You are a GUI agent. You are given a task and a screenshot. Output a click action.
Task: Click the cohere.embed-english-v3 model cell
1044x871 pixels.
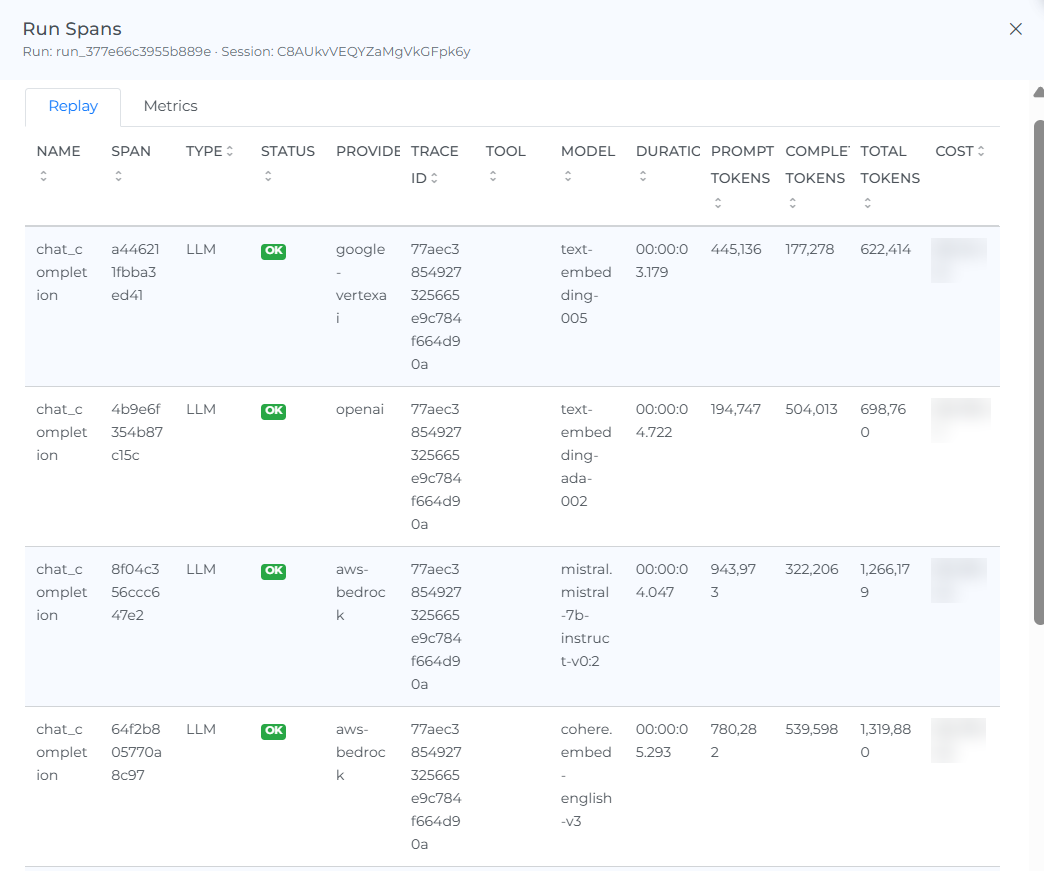pos(587,774)
